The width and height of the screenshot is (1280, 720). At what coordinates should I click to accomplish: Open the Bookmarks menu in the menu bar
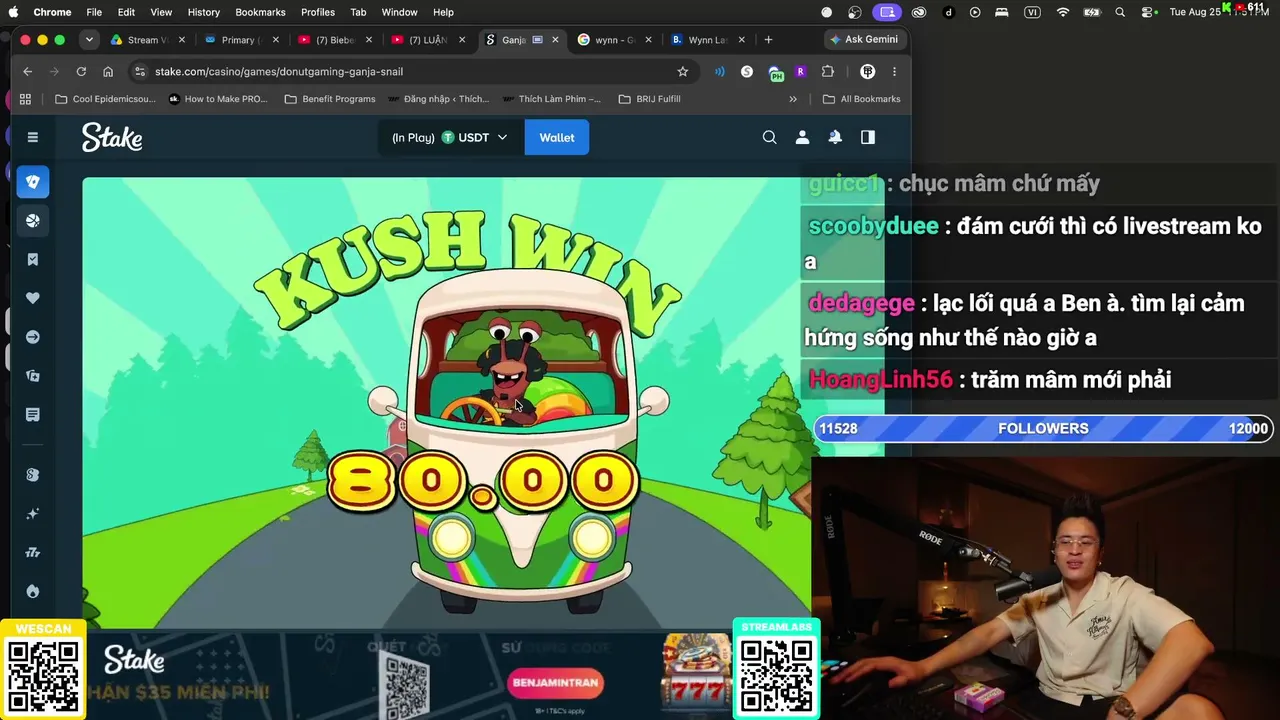(x=260, y=12)
